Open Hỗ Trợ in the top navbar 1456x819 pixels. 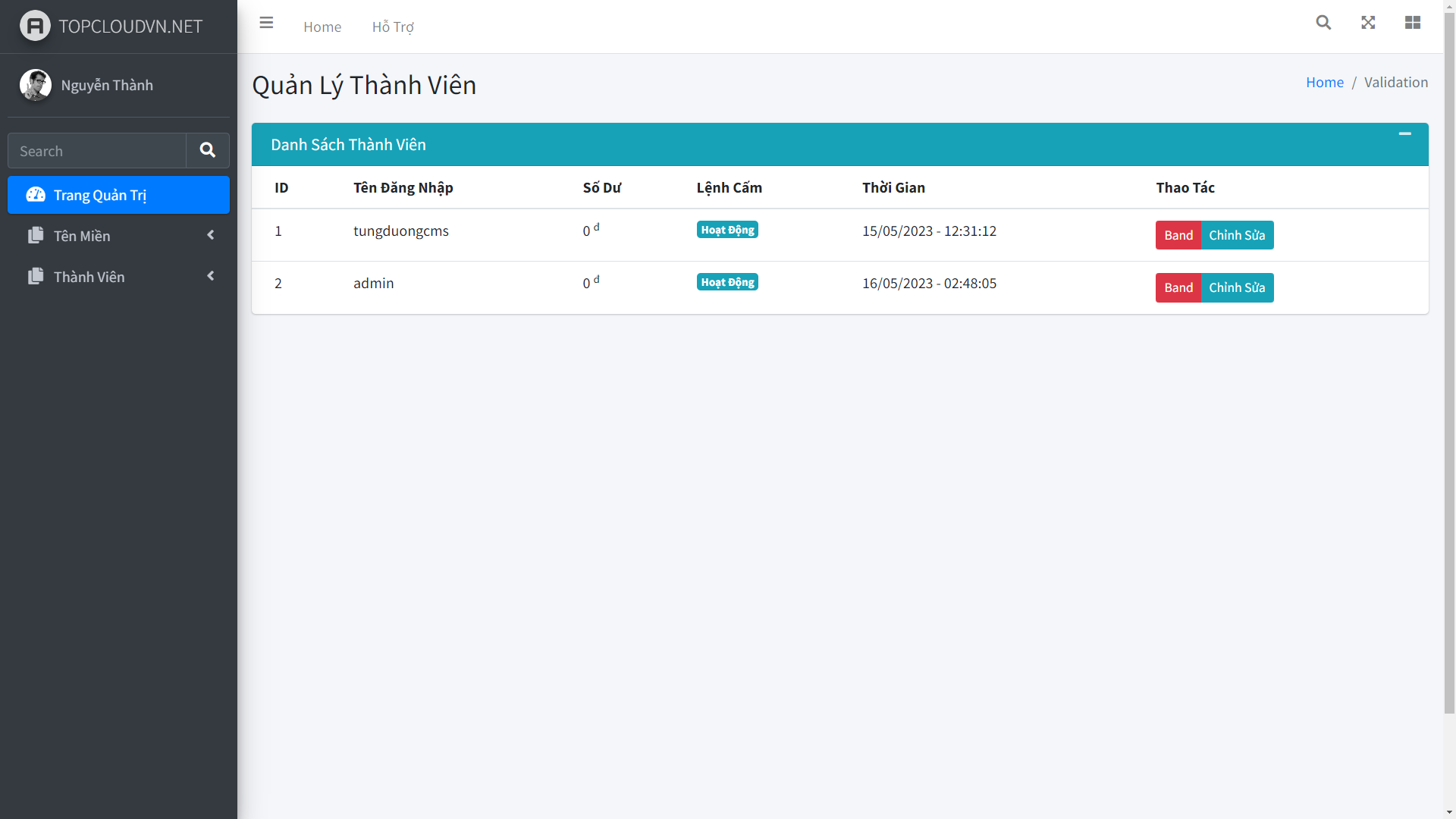coord(392,27)
